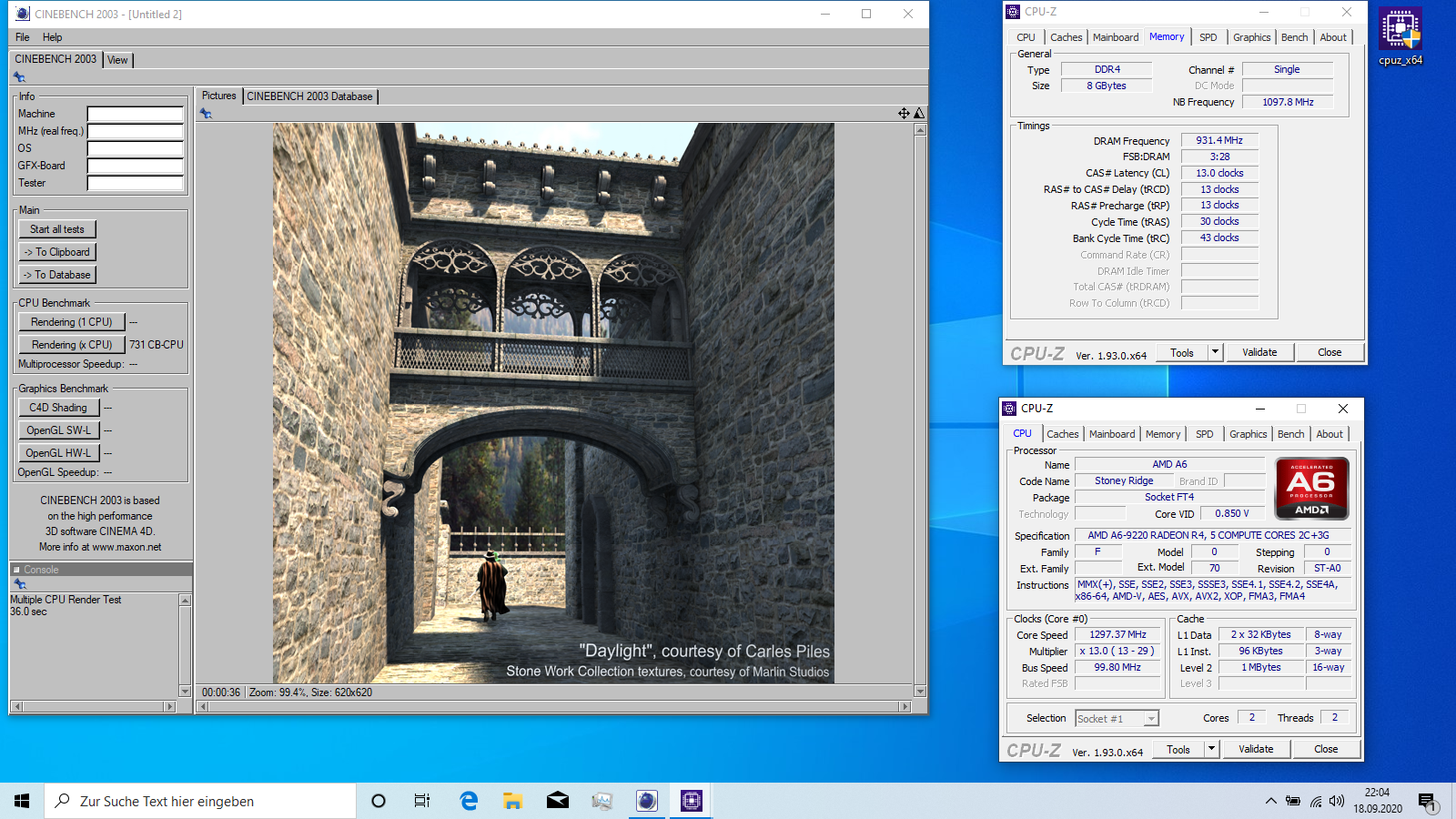Click the Tools button in lower CPU-Z
Viewport: 1456px width, 819px height.
coord(1178,749)
